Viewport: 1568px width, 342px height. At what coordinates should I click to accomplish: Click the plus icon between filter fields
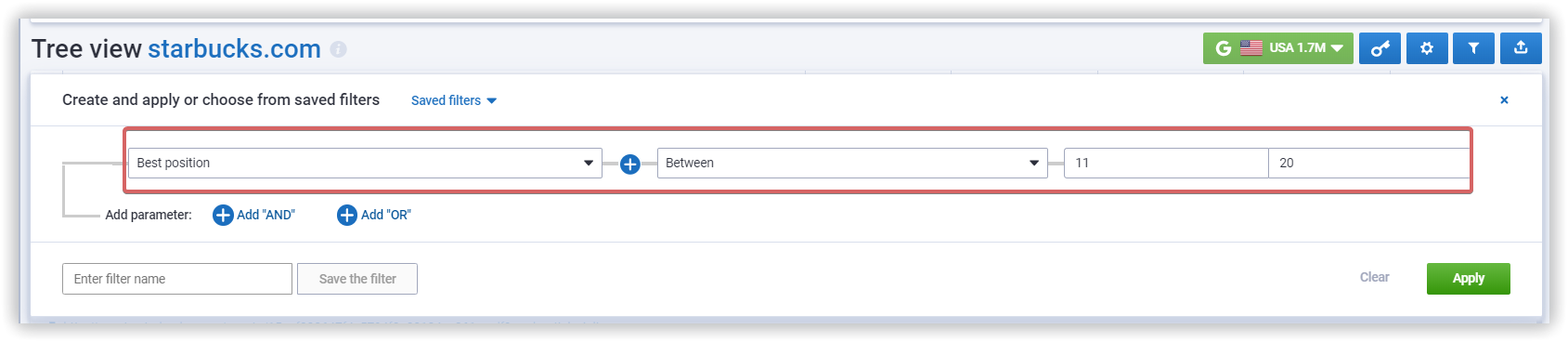[x=629, y=164]
